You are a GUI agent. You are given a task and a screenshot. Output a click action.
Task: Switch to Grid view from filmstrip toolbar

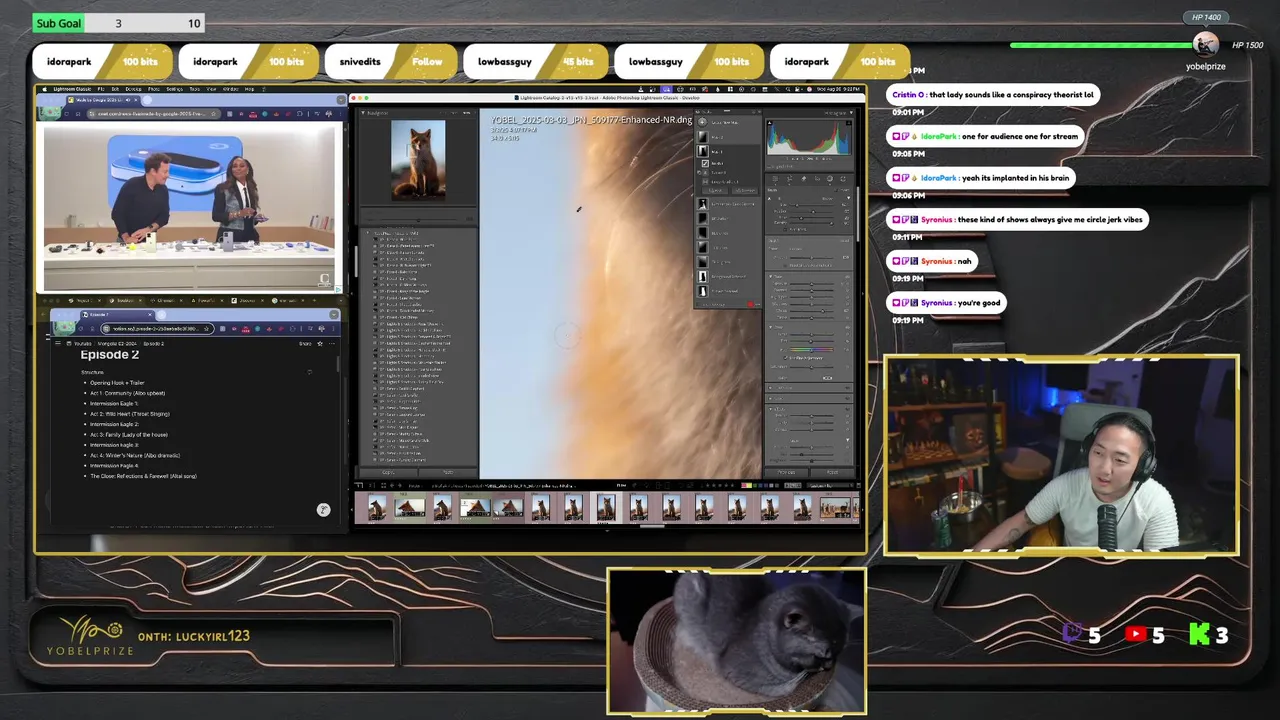pyautogui.click(x=384, y=486)
